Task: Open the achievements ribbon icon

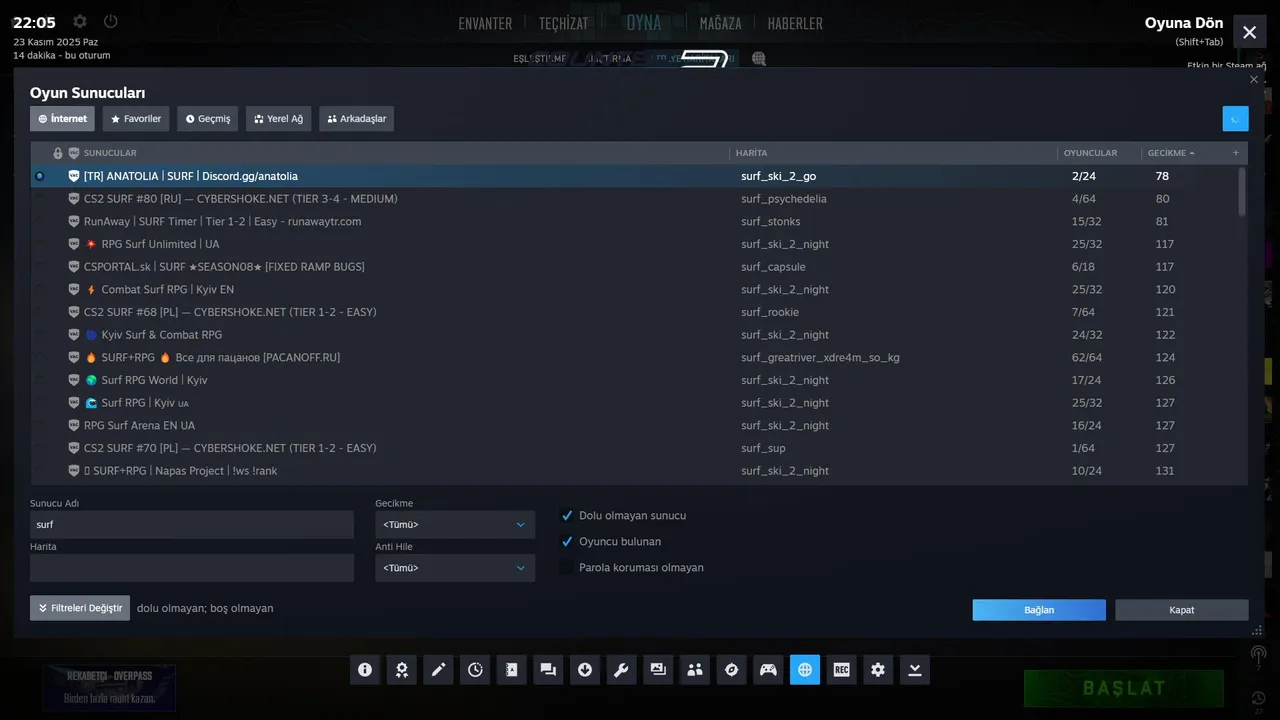Action: pos(401,670)
